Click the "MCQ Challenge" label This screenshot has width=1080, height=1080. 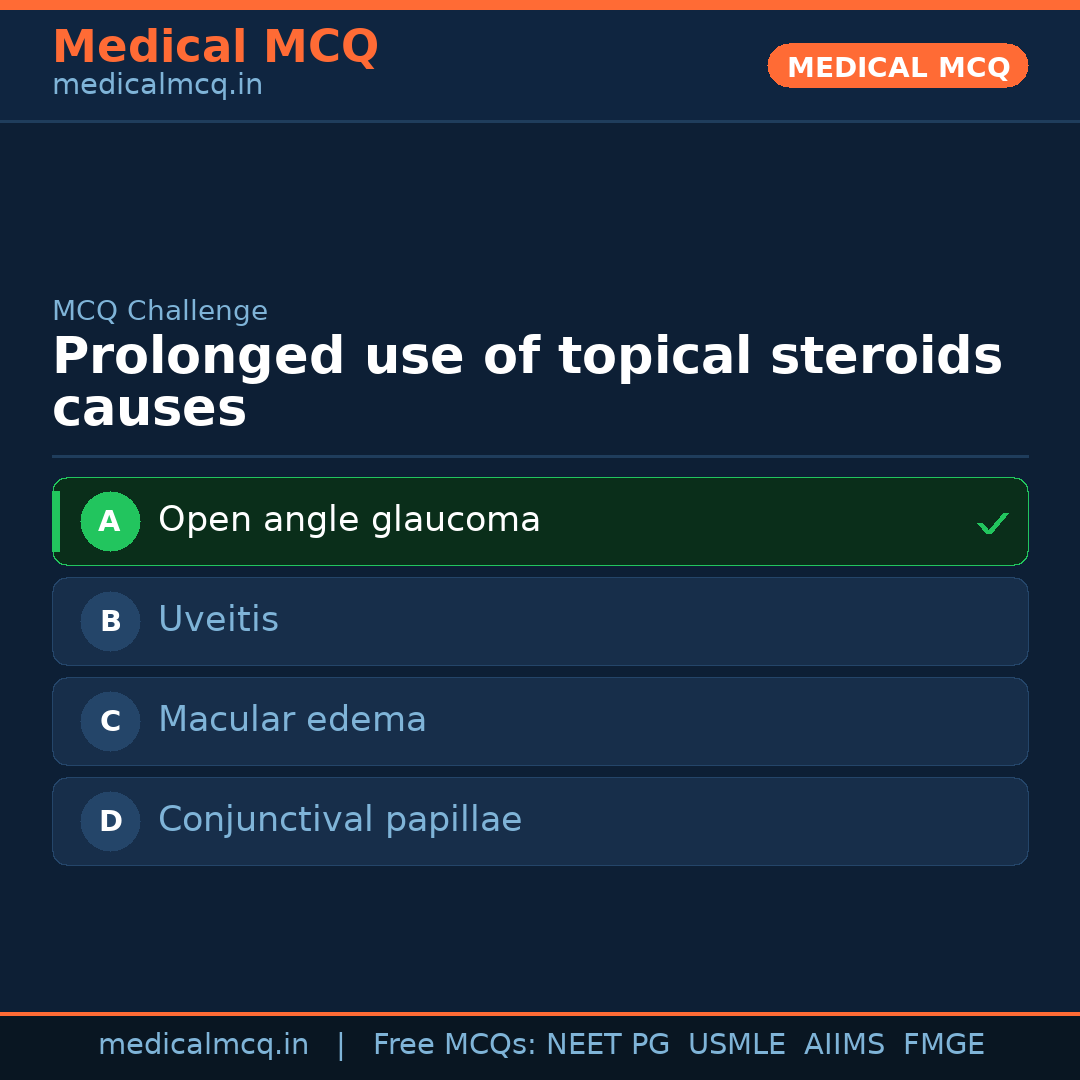(x=160, y=311)
